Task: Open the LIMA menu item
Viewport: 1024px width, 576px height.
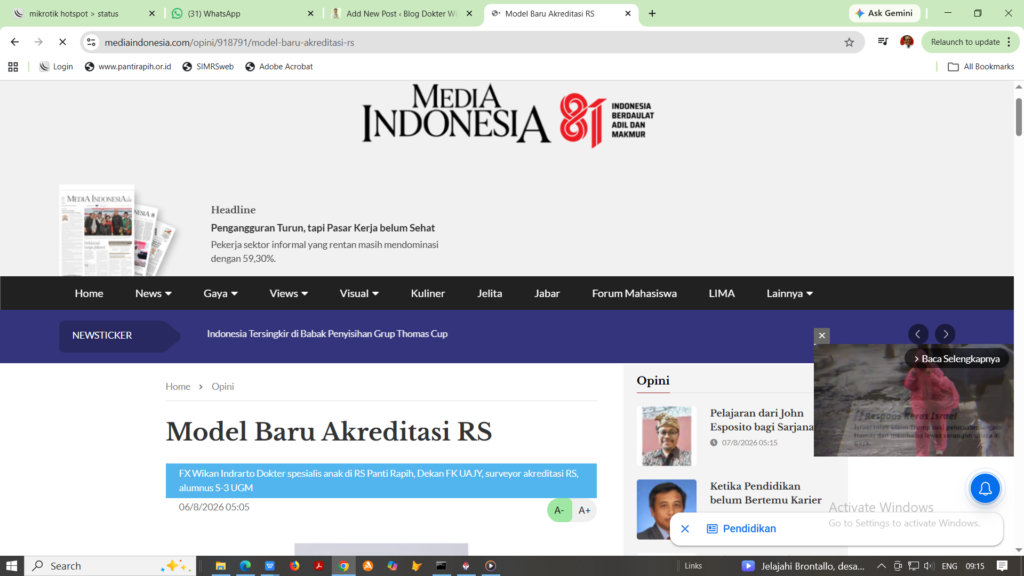Action: [722, 293]
